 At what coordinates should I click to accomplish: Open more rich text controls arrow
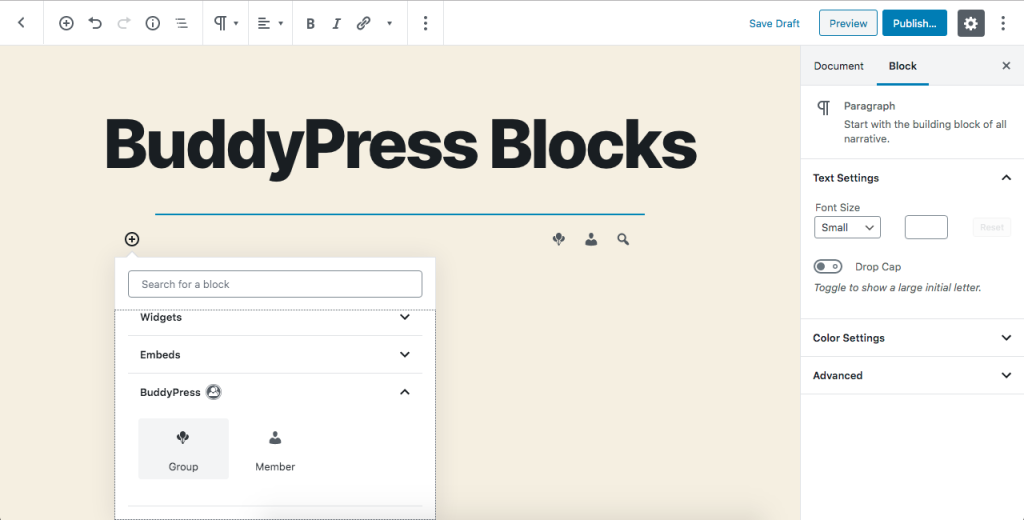tap(389, 24)
